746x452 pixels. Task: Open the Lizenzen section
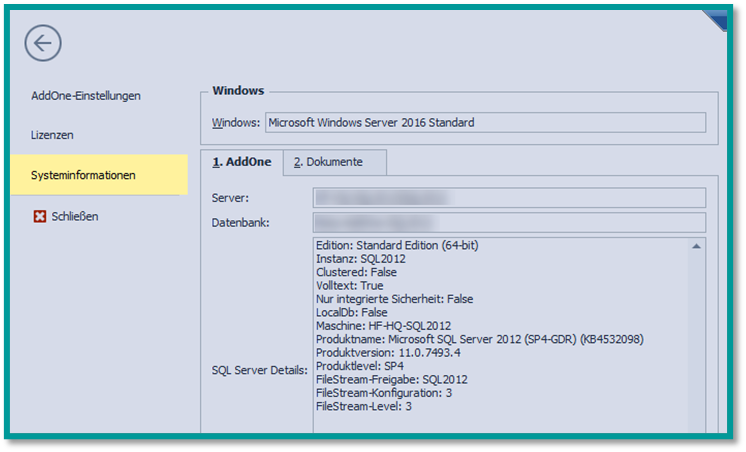pos(52,135)
